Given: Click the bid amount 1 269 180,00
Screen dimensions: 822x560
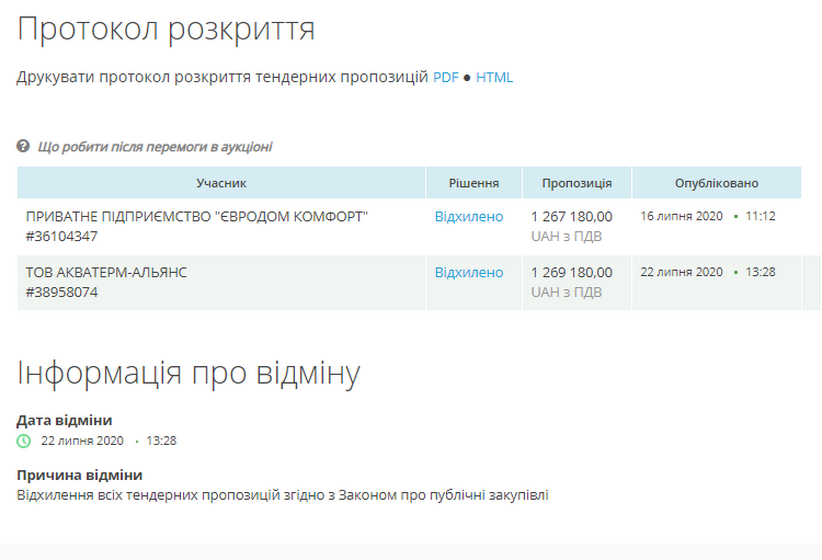Looking at the screenshot, I should tap(572, 272).
